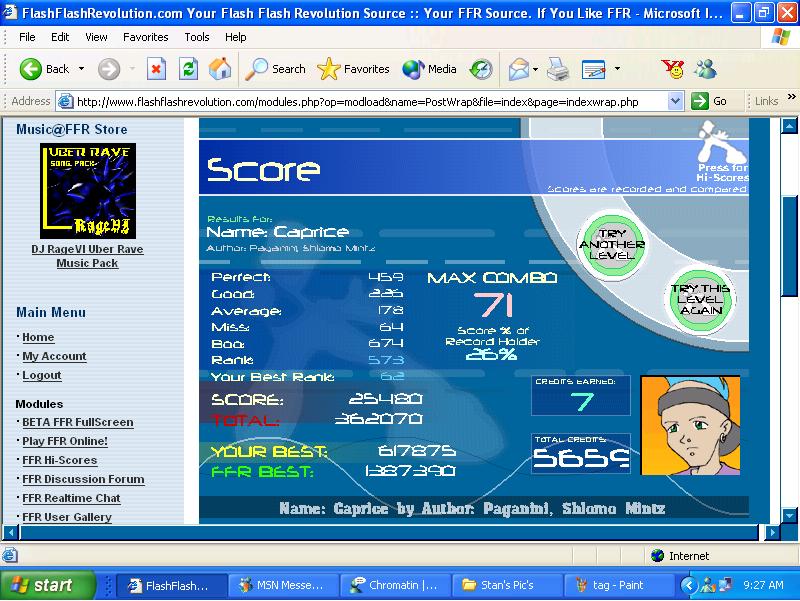This screenshot has height=601, width=800.
Task: Open the Back button history dropdown
Action: pos(82,68)
